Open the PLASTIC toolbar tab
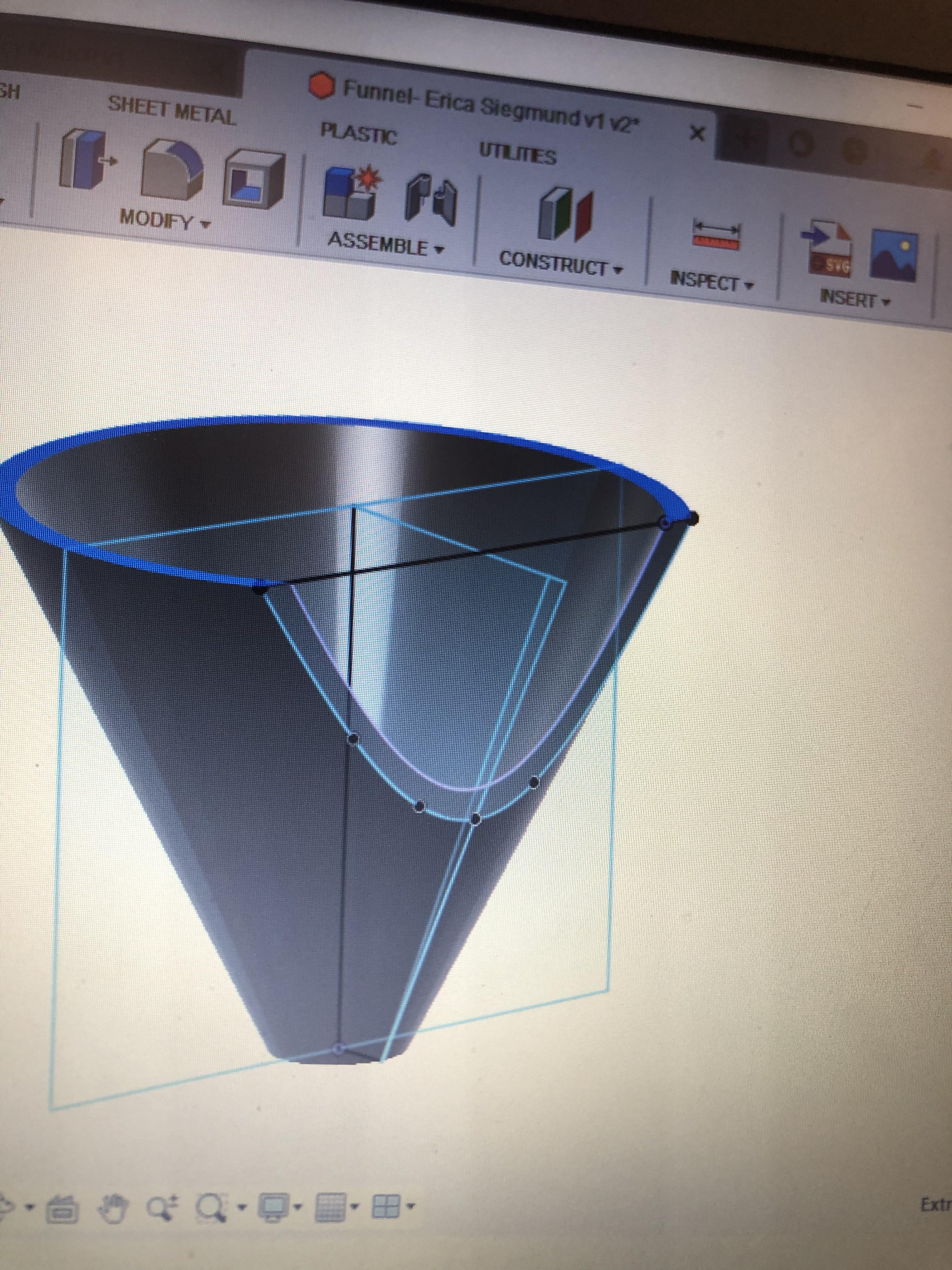The image size is (952, 1270). tap(358, 134)
